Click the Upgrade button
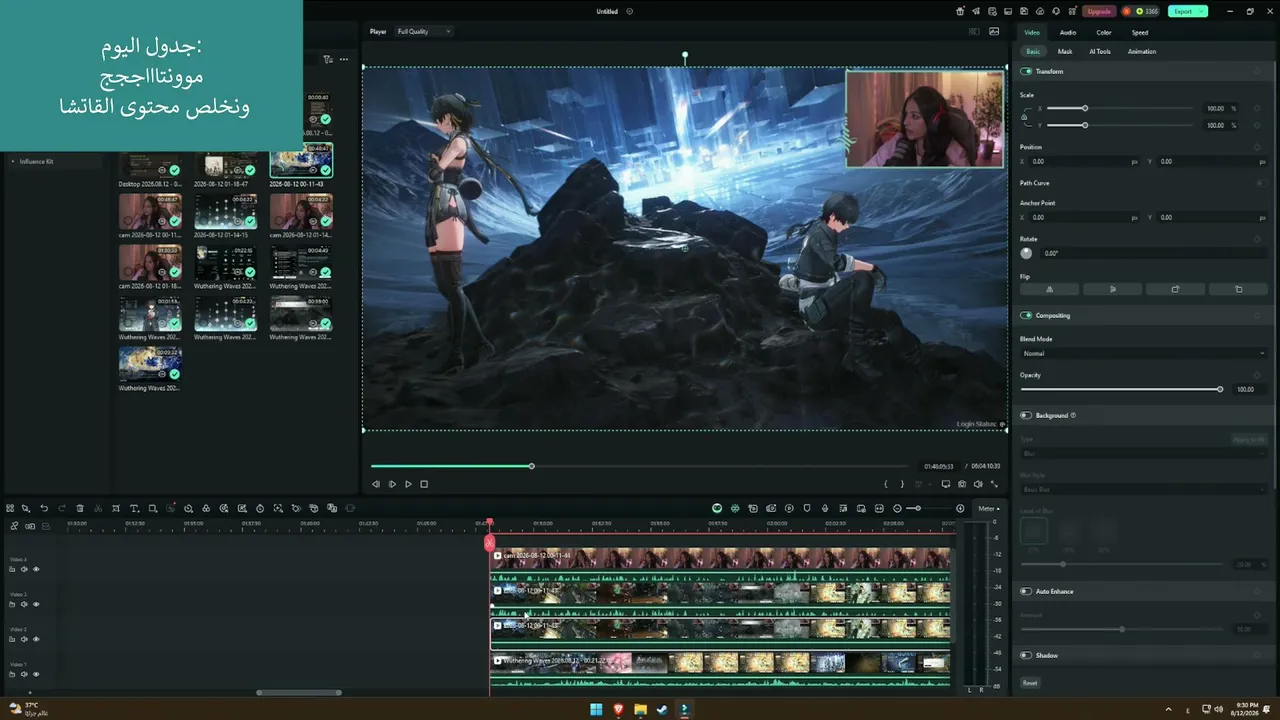 click(x=1099, y=11)
